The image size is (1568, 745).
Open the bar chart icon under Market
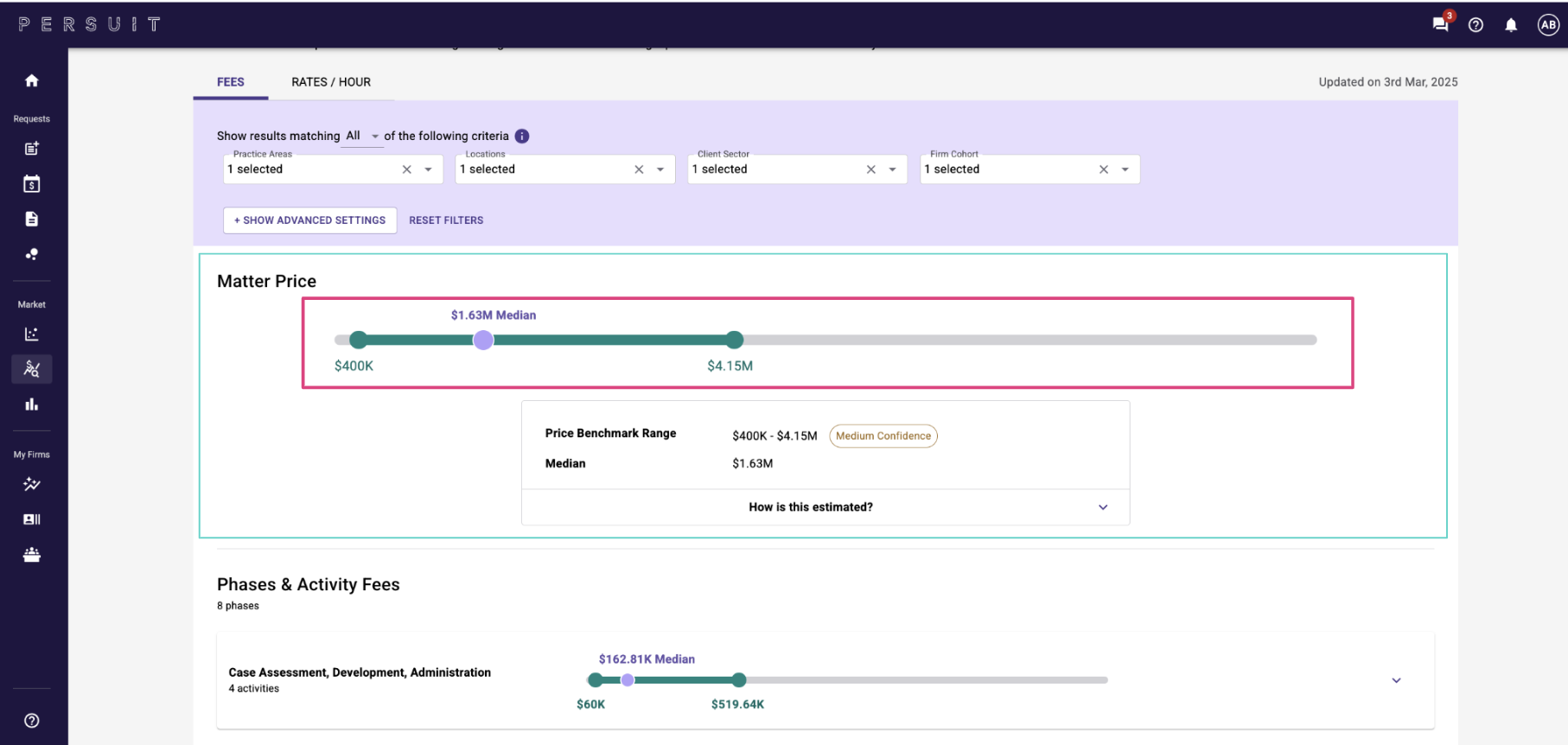click(32, 404)
